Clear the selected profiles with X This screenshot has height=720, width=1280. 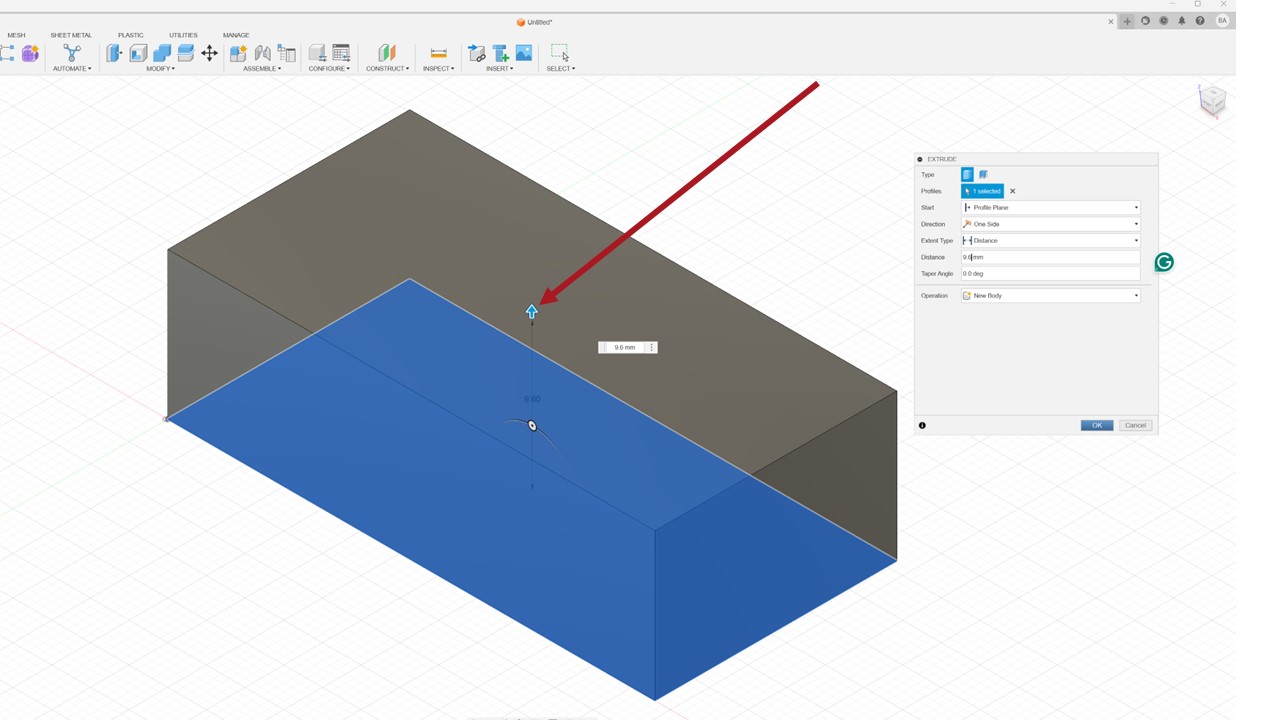click(x=1012, y=191)
